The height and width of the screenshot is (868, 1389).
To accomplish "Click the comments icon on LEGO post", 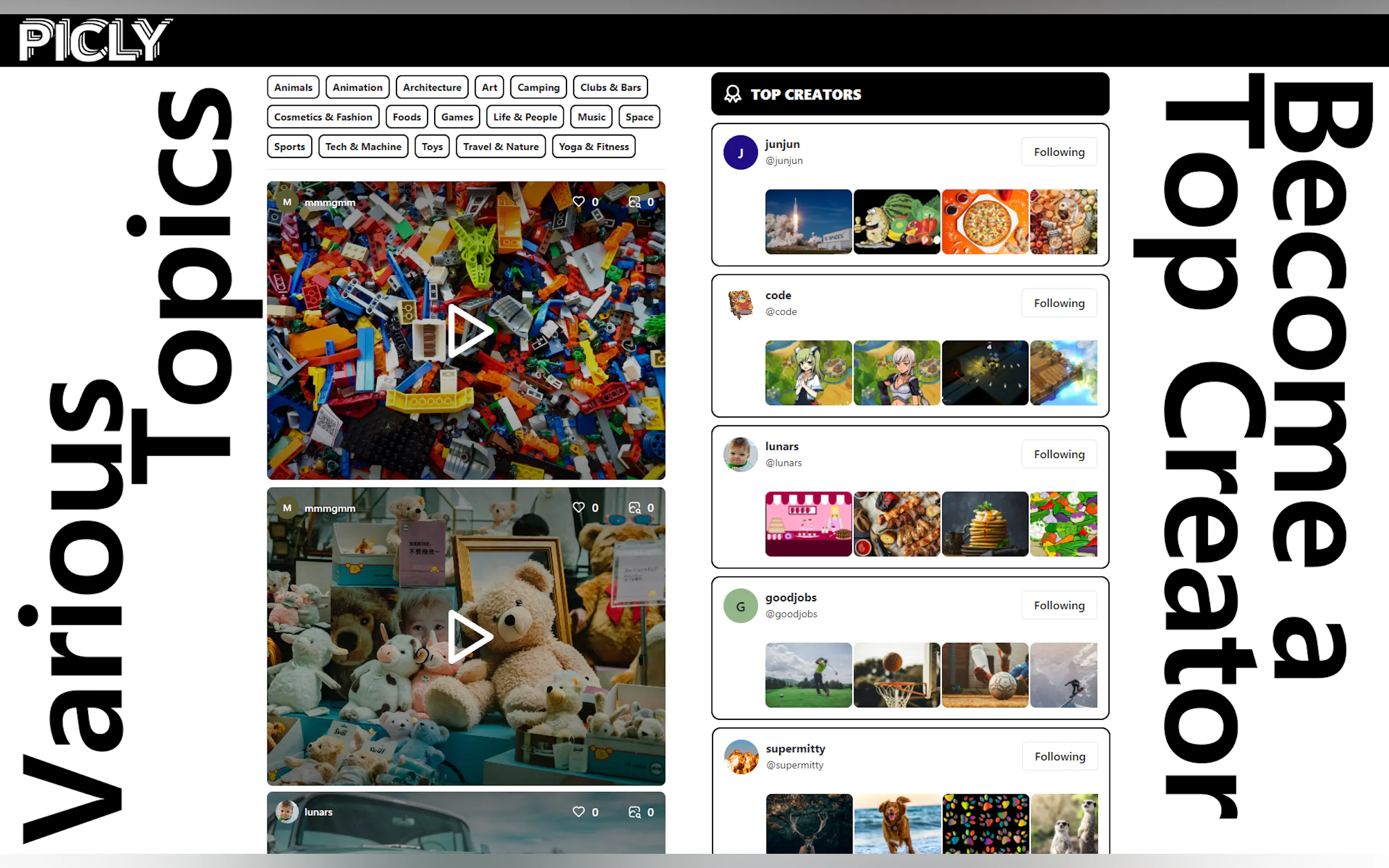I will coord(634,202).
